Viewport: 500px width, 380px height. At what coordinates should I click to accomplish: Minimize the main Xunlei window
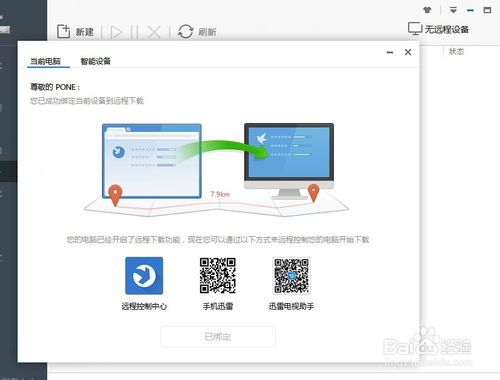click(470, 10)
